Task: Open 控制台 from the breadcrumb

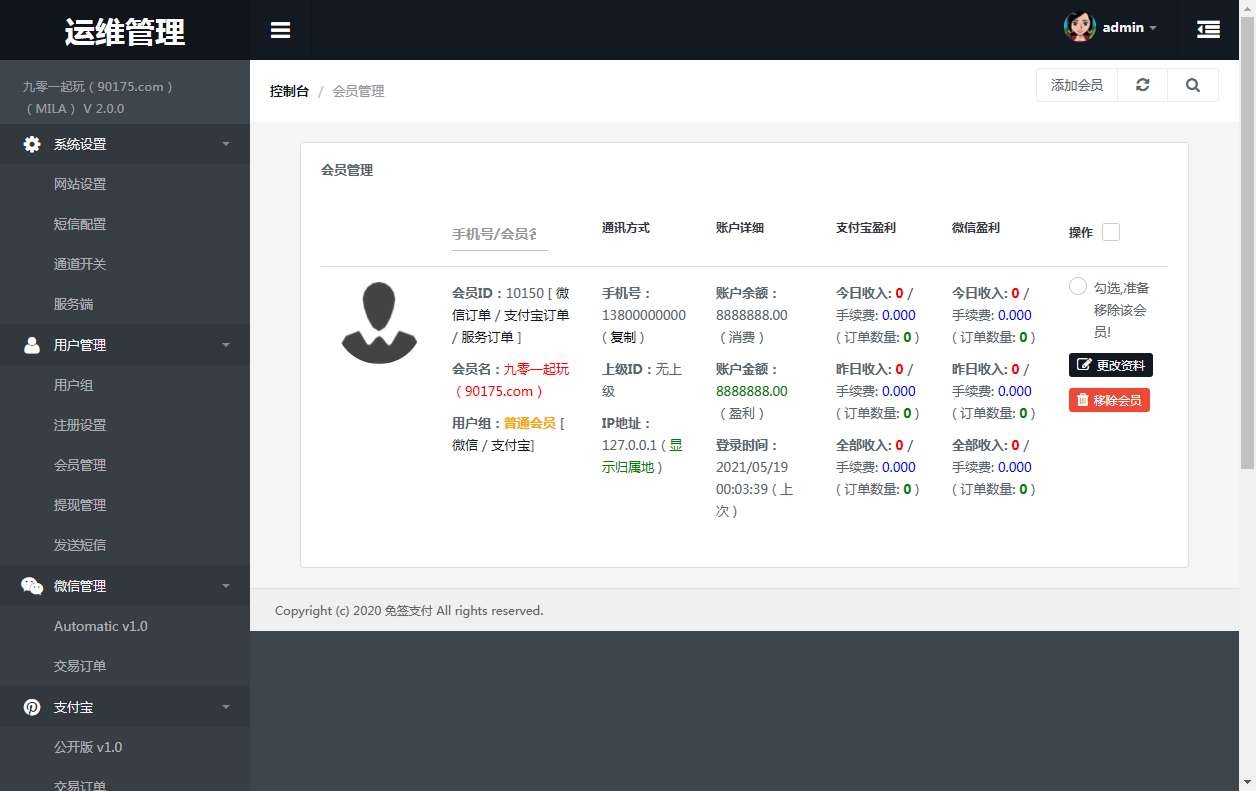Action: pos(289,90)
